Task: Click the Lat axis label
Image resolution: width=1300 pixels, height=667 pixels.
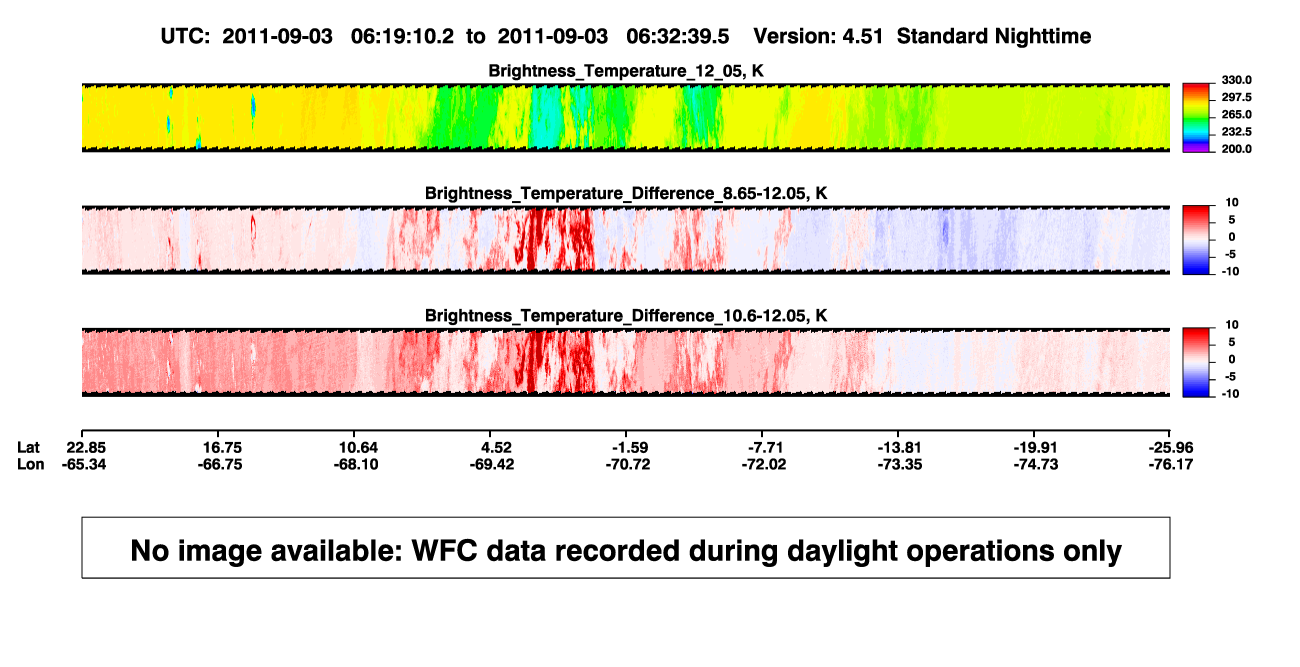Action: pos(30,447)
